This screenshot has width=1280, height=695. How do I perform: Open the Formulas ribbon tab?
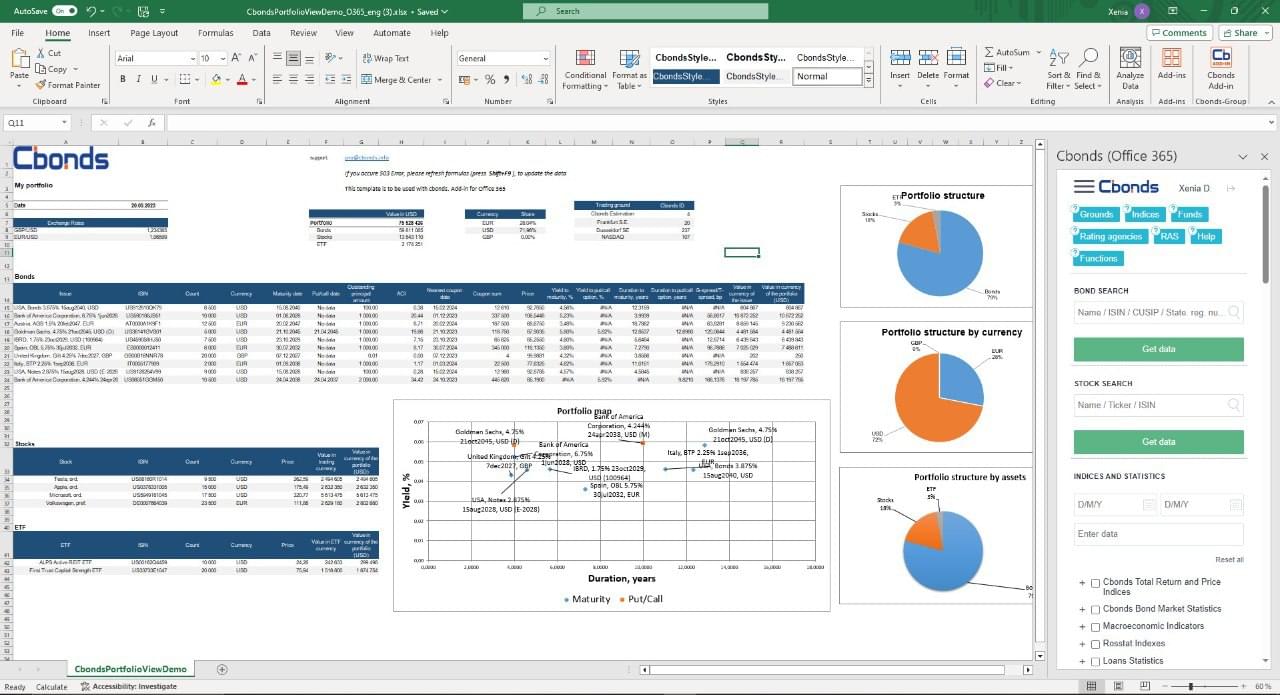tap(215, 33)
